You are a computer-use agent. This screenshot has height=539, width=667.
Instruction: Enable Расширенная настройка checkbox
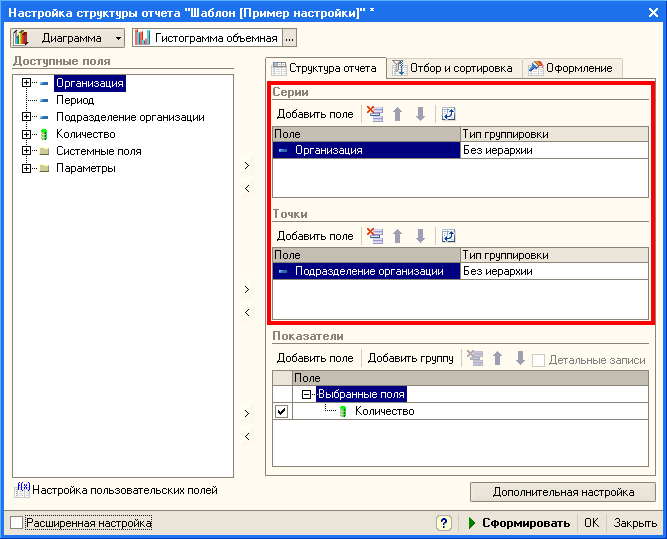(x=16, y=523)
